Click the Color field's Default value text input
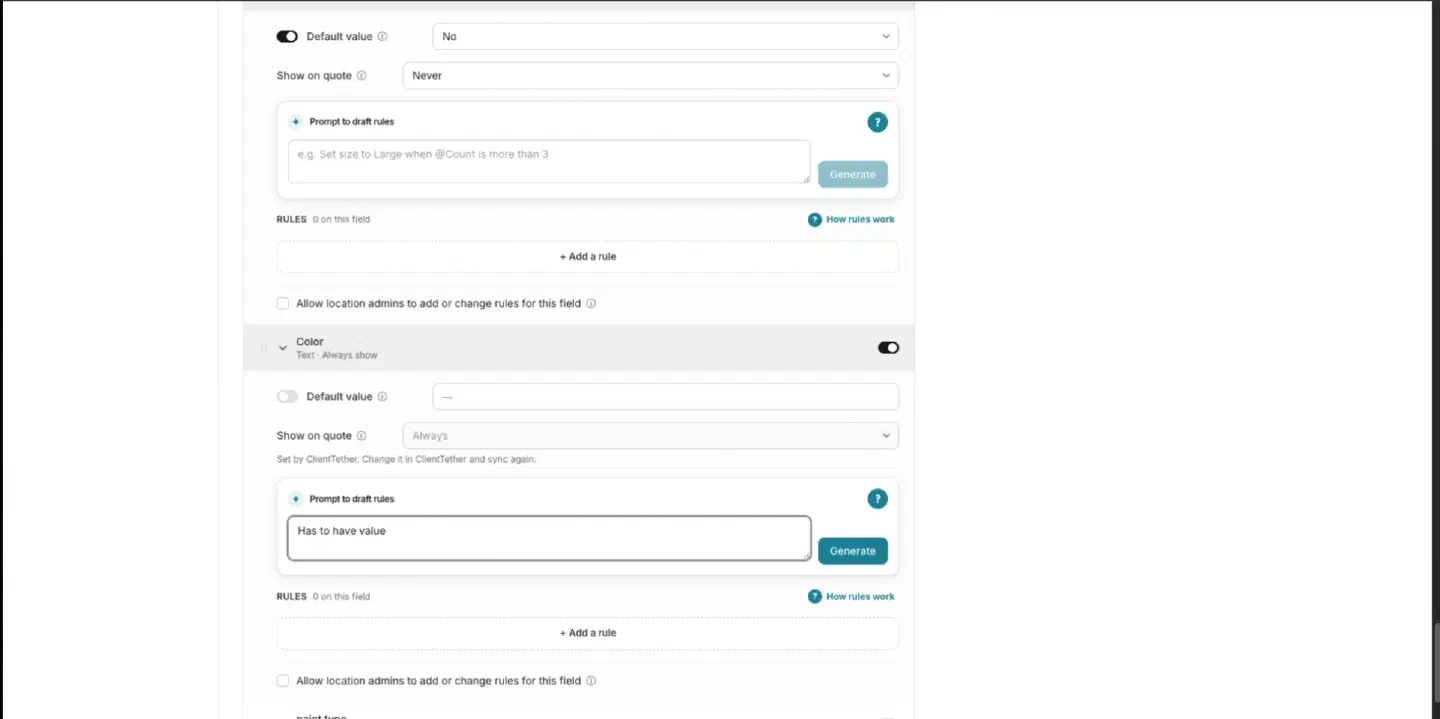The image size is (1440, 719). coord(665,397)
